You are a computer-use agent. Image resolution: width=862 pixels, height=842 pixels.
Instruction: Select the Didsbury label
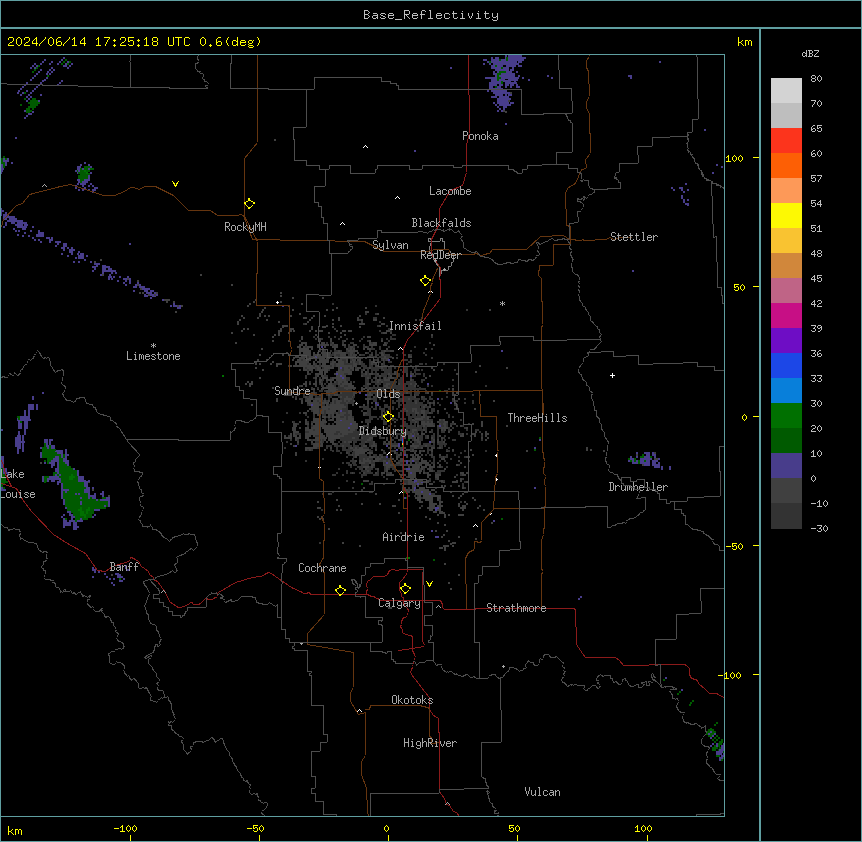383,431
